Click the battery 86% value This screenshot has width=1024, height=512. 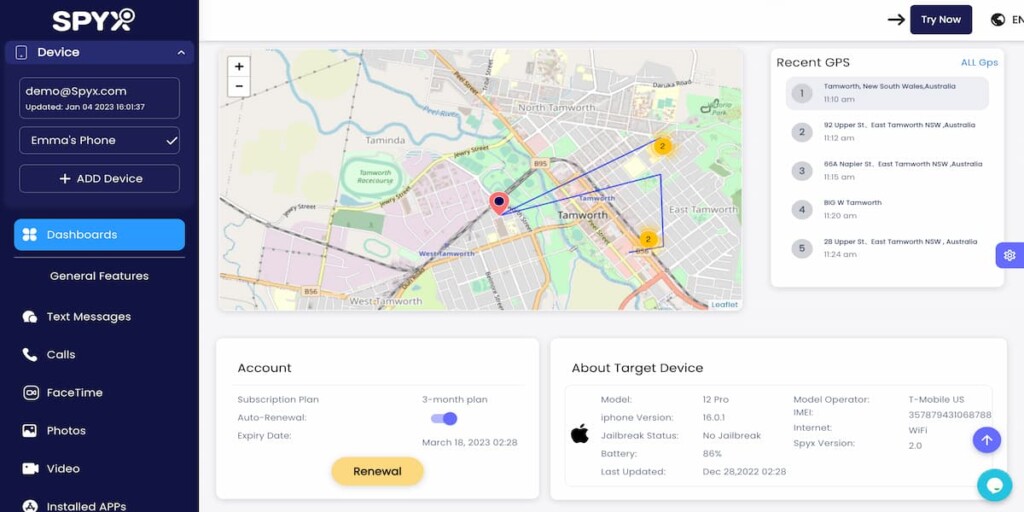pos(712,454)
